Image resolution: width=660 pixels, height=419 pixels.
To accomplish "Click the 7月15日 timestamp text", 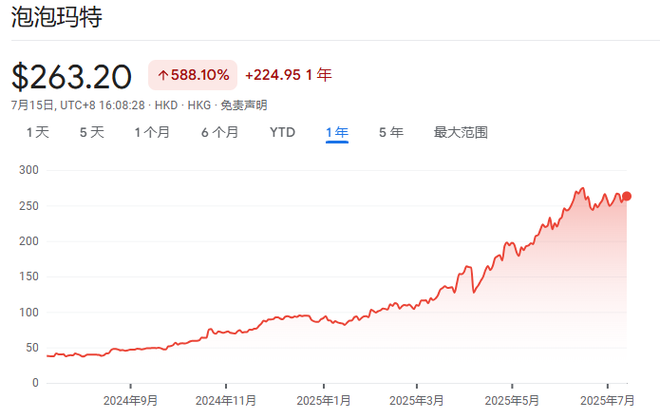I will (78, 105).
